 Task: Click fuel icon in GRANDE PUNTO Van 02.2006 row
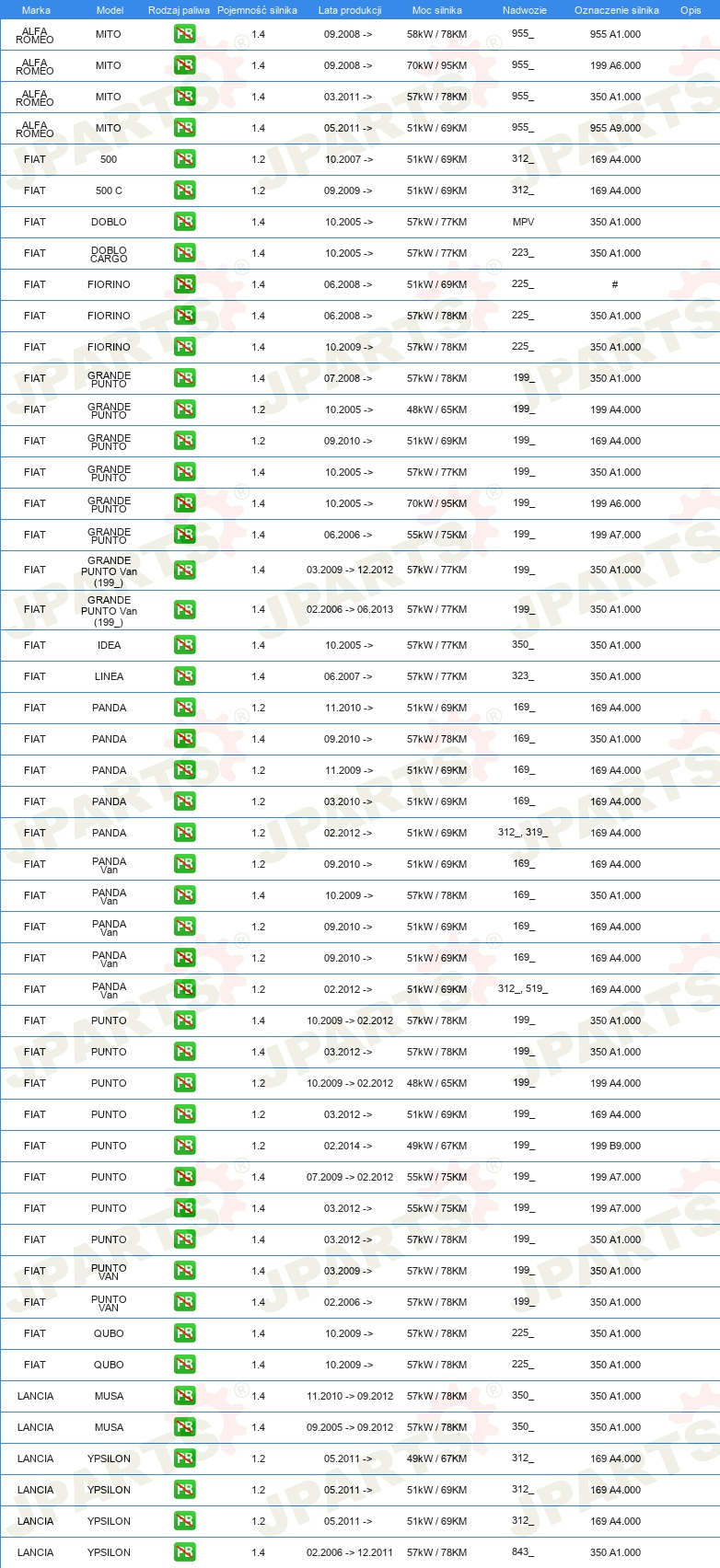(184, 609)
